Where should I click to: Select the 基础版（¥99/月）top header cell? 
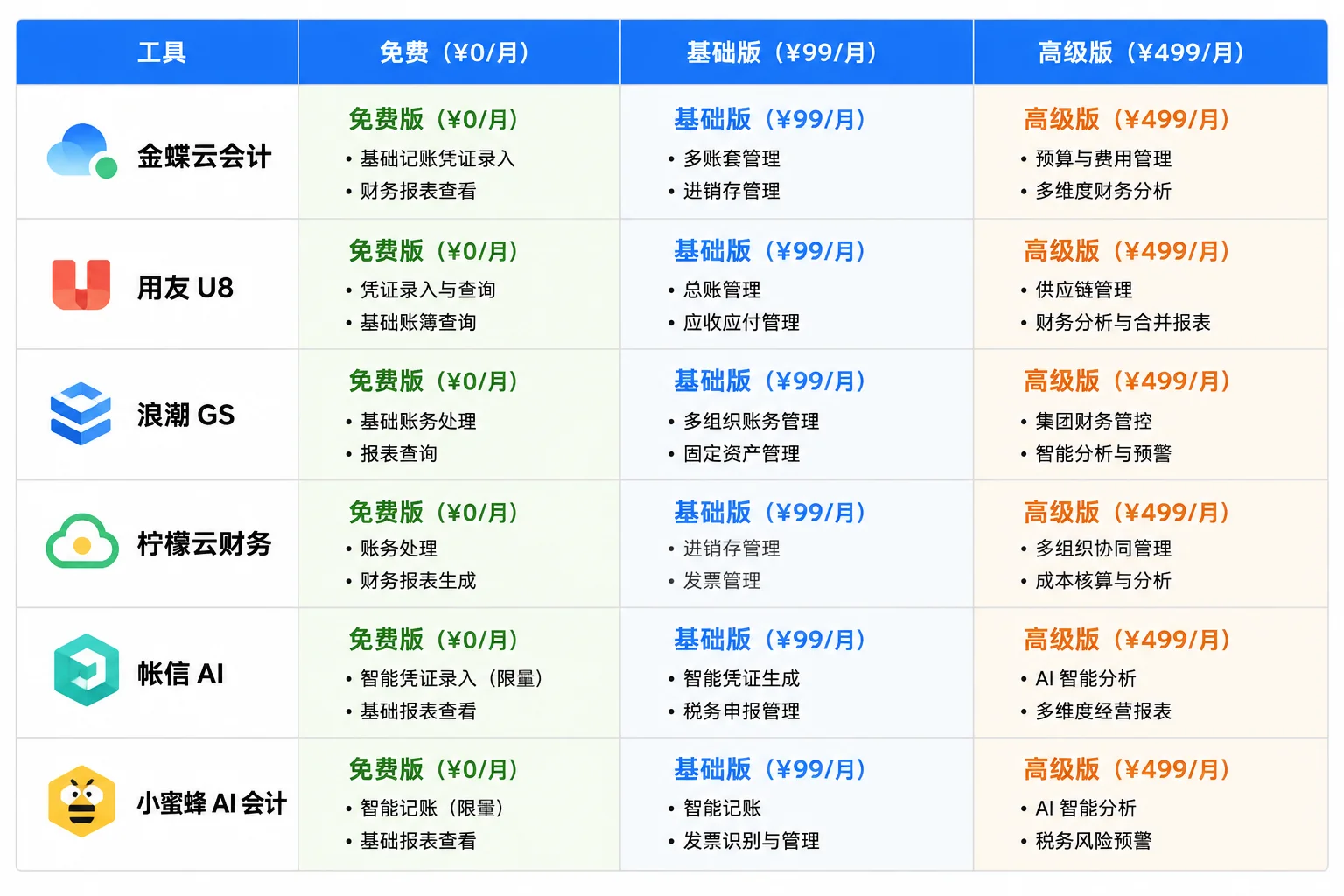[797, 52]
